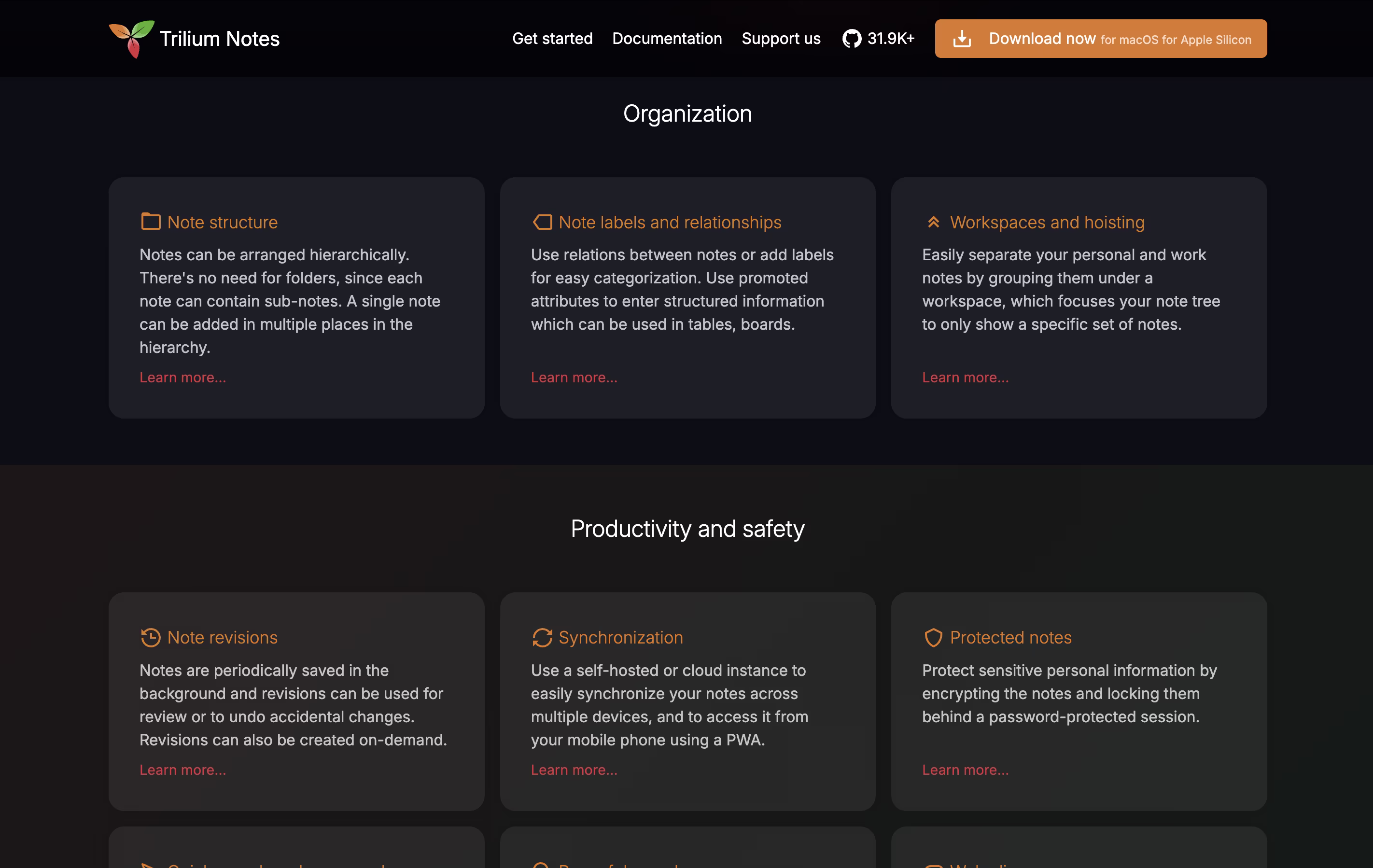Click the sync arrows icon for Synchronization

pyautogui.click(x=542, y=637)
